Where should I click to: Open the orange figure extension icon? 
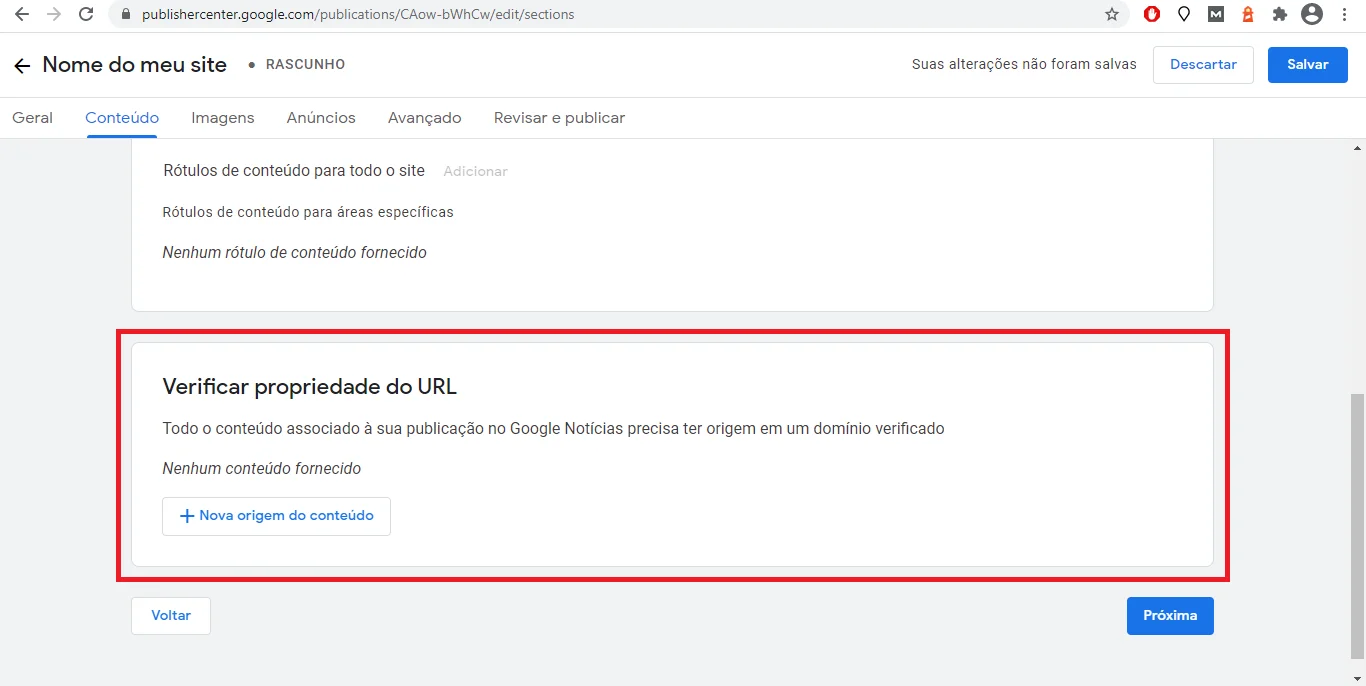[x=1248, y=15]
